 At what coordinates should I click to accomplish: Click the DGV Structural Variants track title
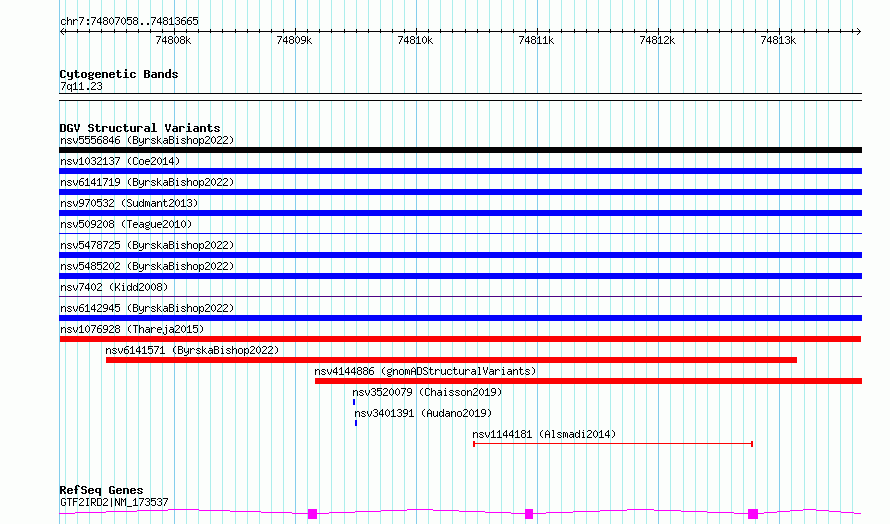pyautogui.click(x=140, y=128)
